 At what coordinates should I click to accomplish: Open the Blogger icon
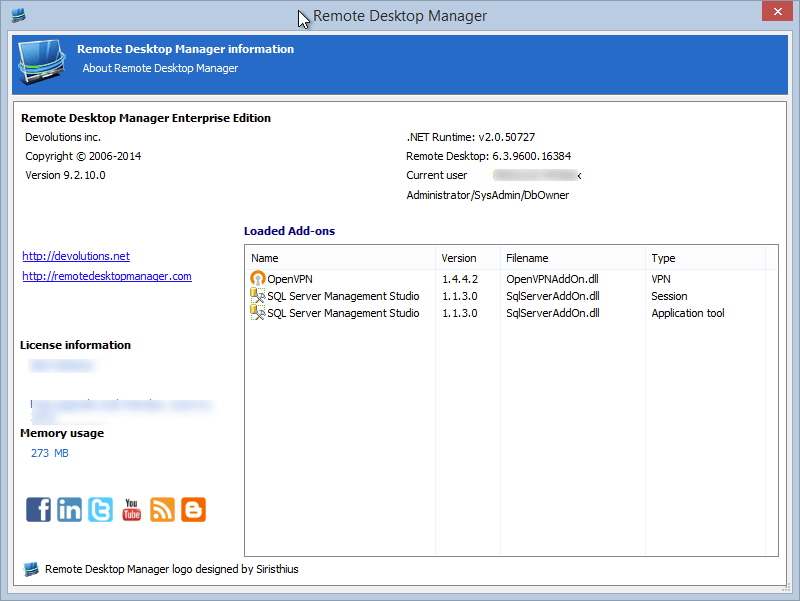[x=193, y=509]
